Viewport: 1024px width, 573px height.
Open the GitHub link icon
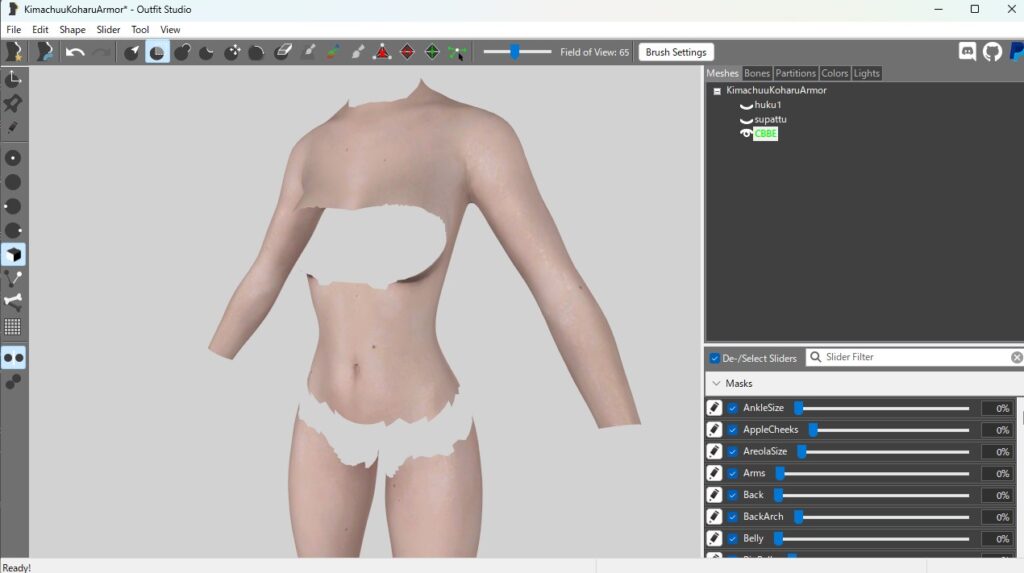click(992, 52)
